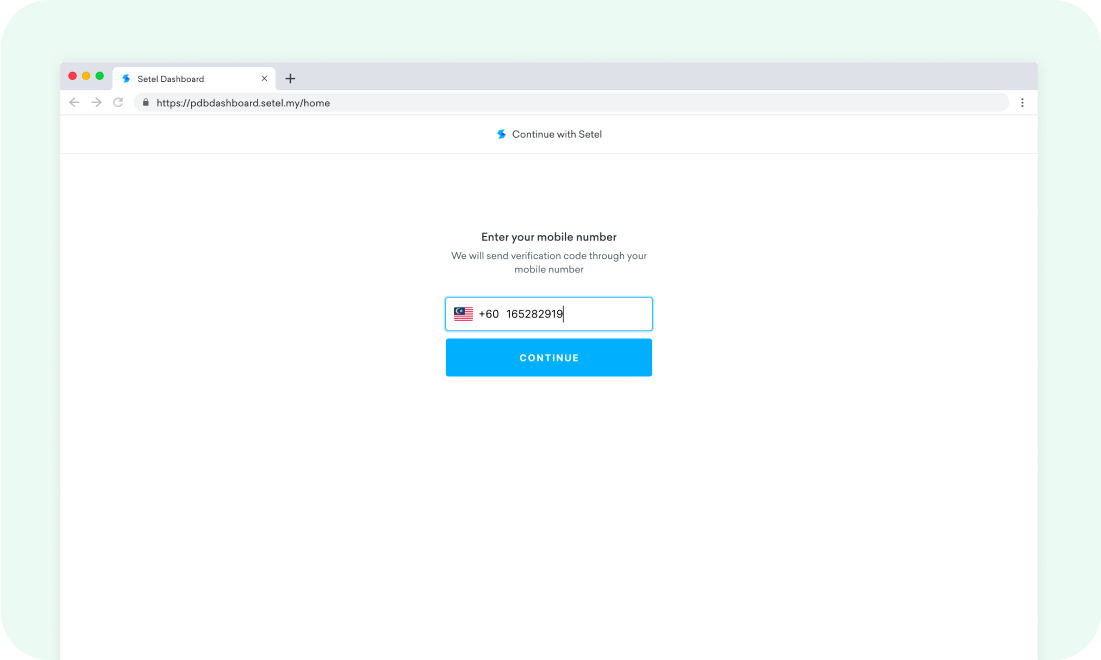Close the Setel Dashboard tab
1101x660 pixels.
[x=264, y=79]
